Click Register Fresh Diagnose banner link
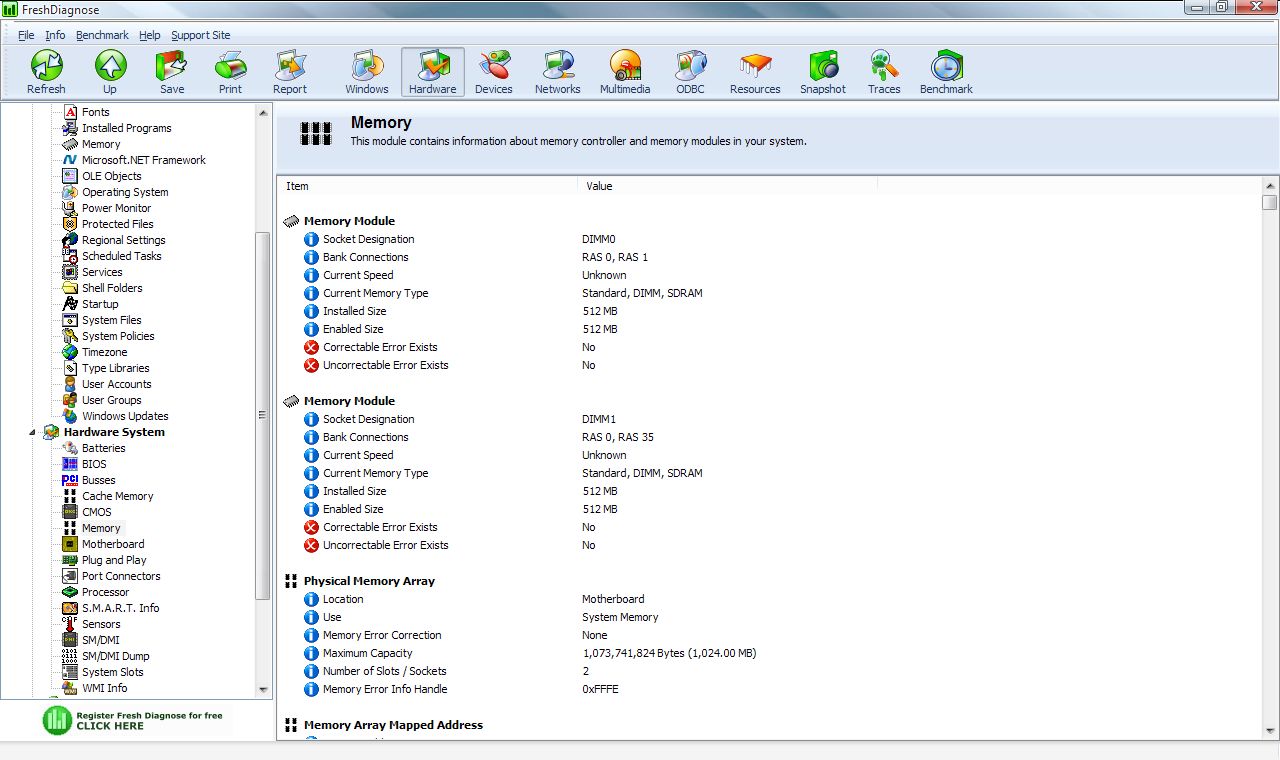1280x760 pixels. pos(136,720)
